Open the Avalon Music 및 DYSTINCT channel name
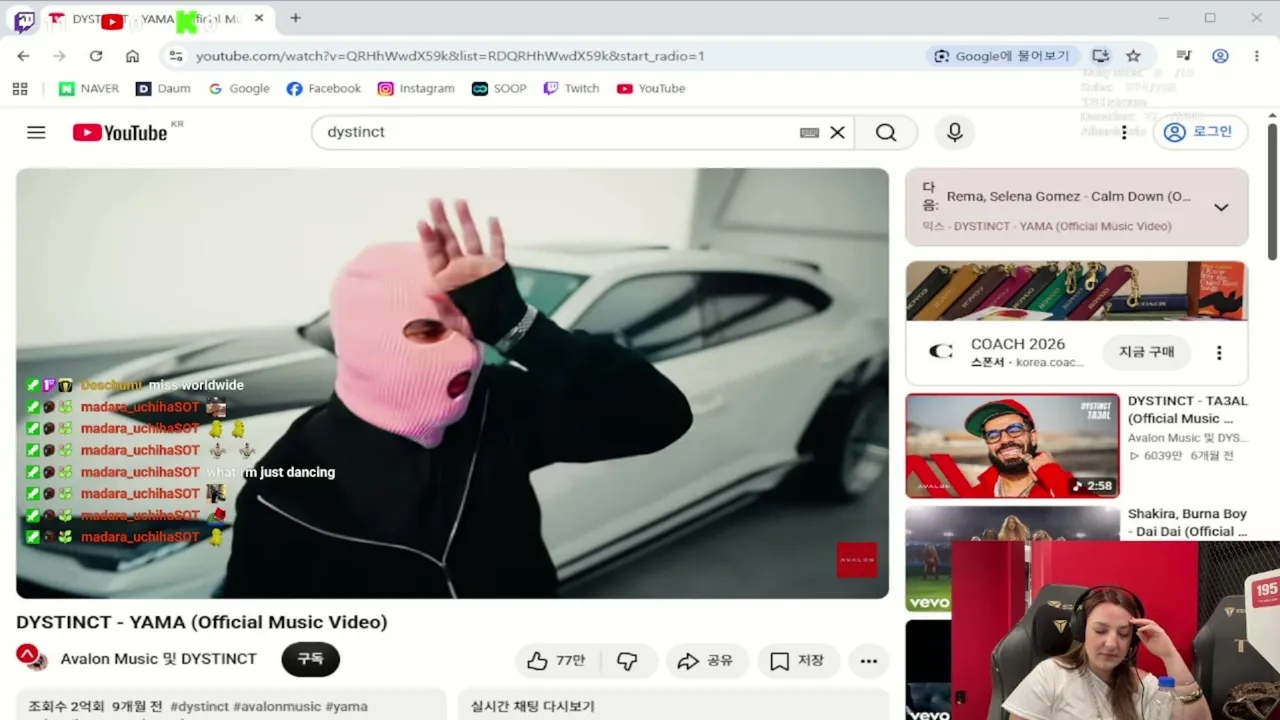 click(x=158, y=659)
